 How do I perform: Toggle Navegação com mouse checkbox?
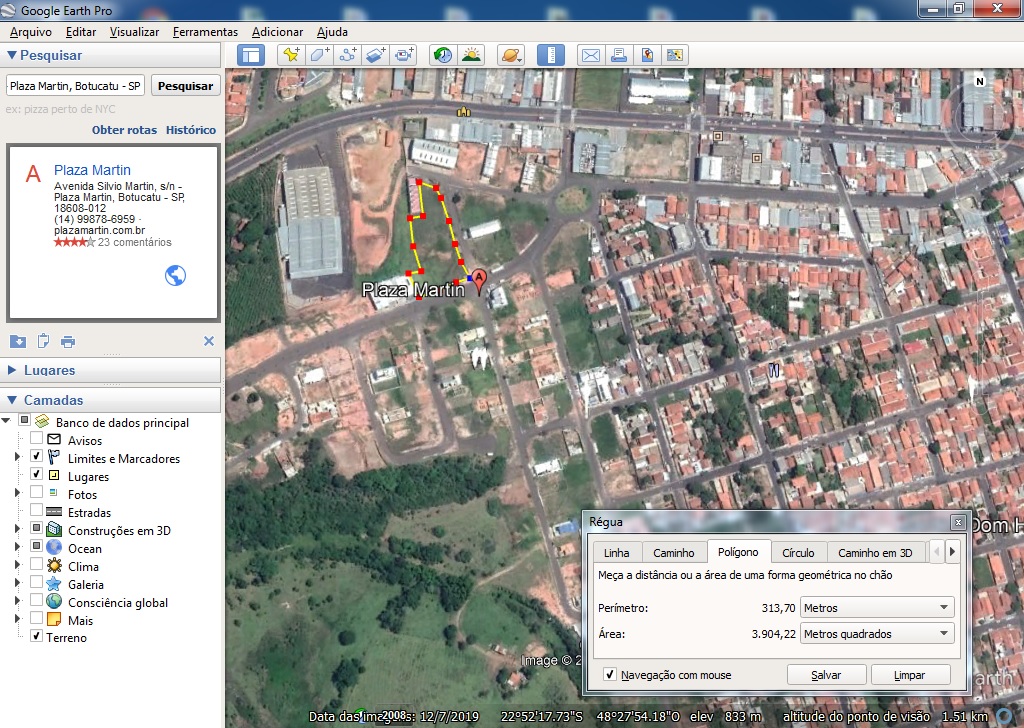(x=609, y=674)
